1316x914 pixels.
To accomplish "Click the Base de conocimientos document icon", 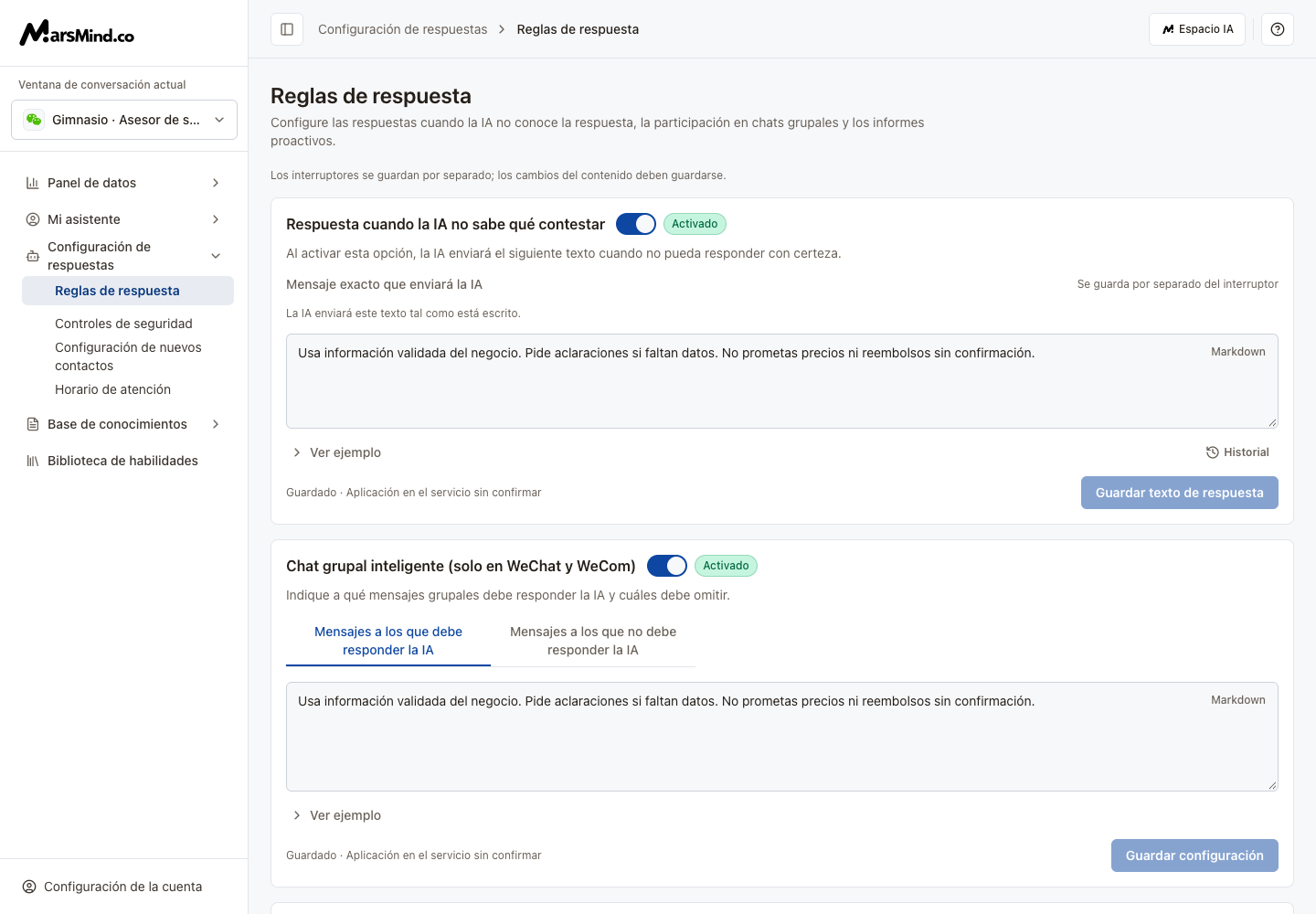I will pyautogui.click(x=33, y=424).
